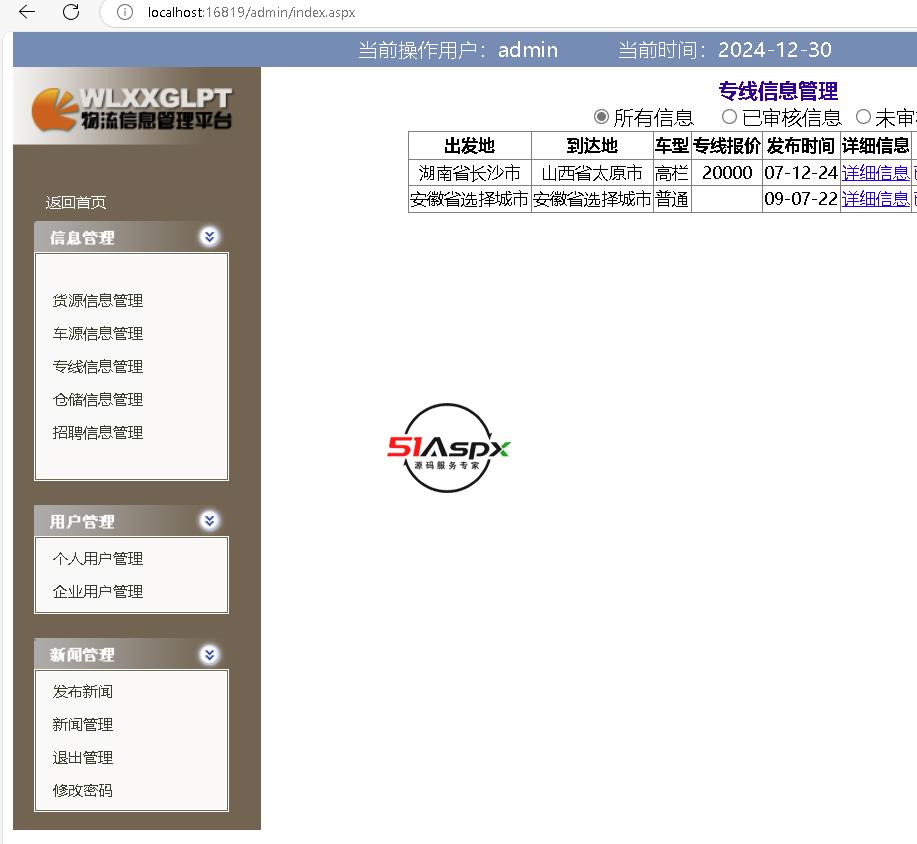Collapse the 用户管理 panel chevron
Screen dimensions: 917x844
point(209,520)
